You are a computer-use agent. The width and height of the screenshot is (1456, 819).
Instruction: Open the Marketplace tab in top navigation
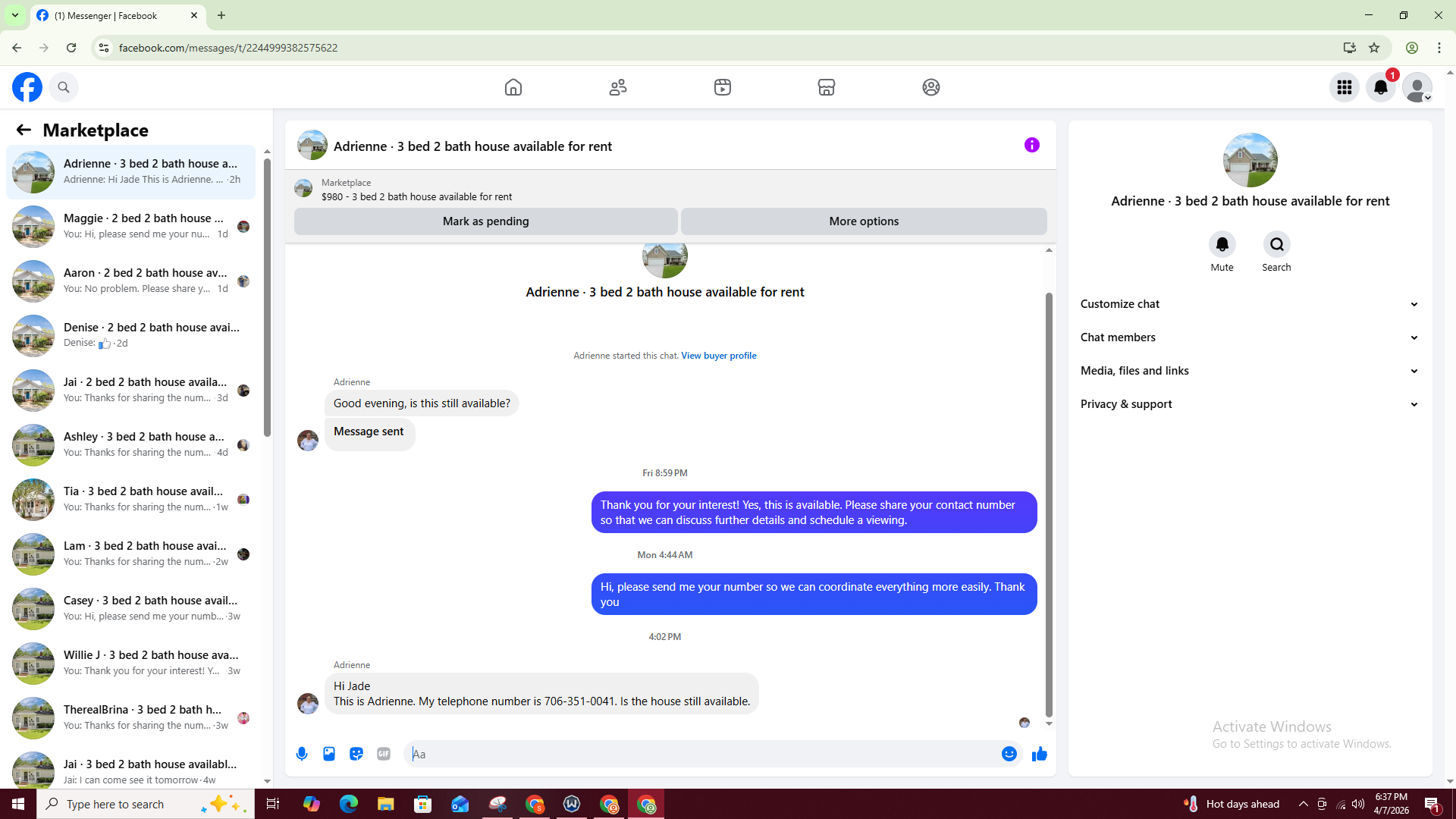point(827,87)
